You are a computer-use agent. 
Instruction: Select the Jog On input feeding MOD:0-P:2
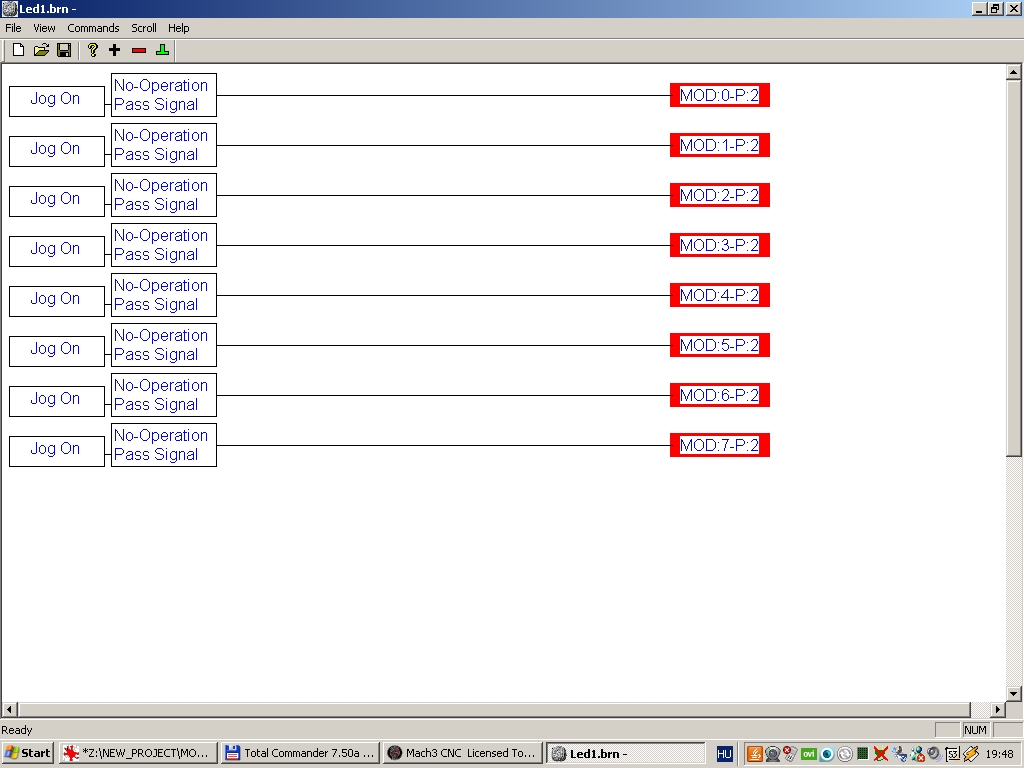[57, 101]
